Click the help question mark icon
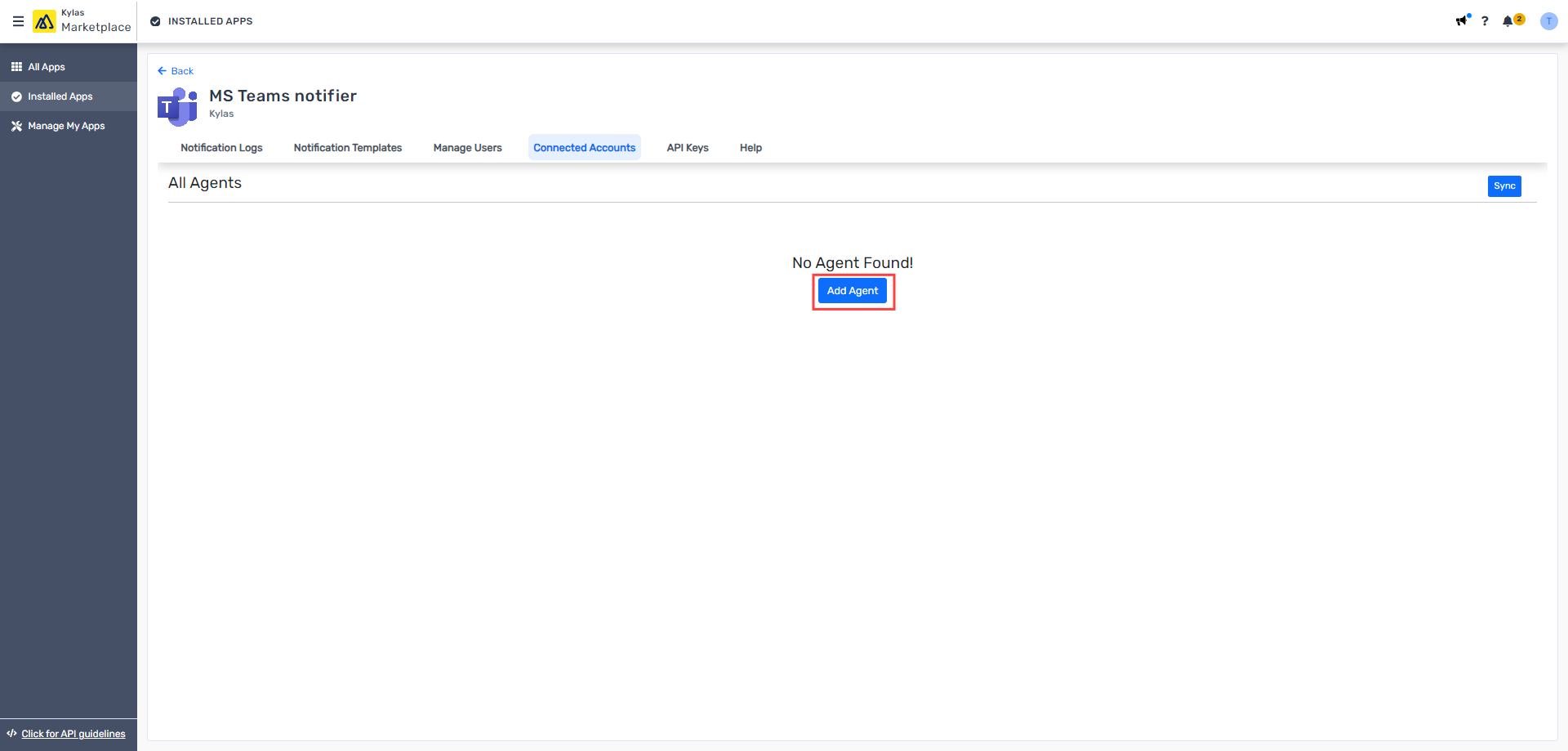 pyautogui.click(x=1485, y=21)
